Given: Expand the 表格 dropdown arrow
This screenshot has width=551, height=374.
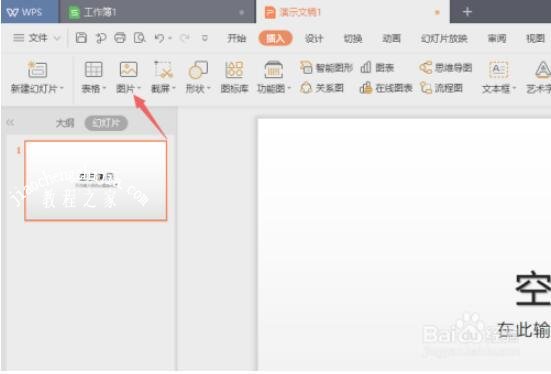Looking at the screenshot, I should pos(104,89).
